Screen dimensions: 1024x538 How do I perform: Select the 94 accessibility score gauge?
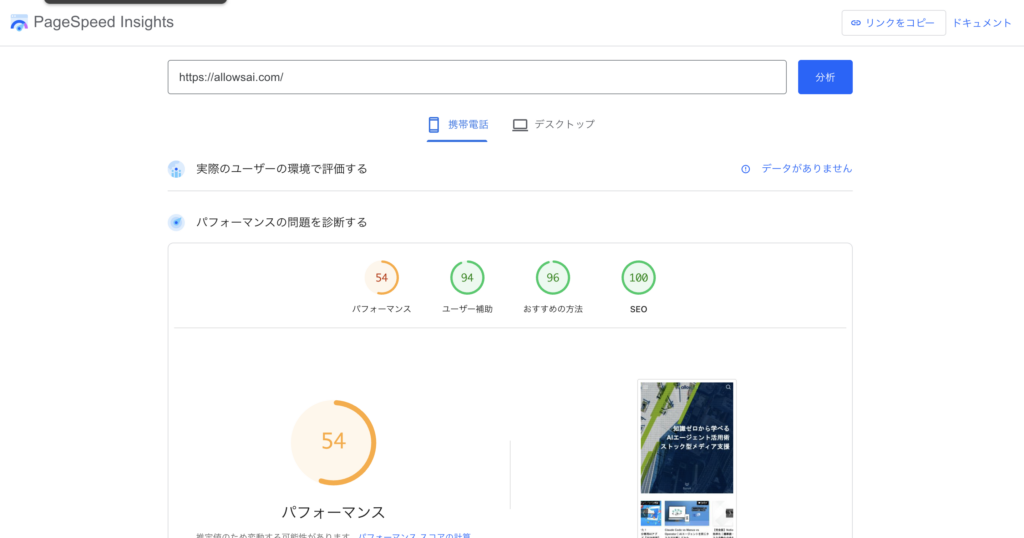point(467,278)
